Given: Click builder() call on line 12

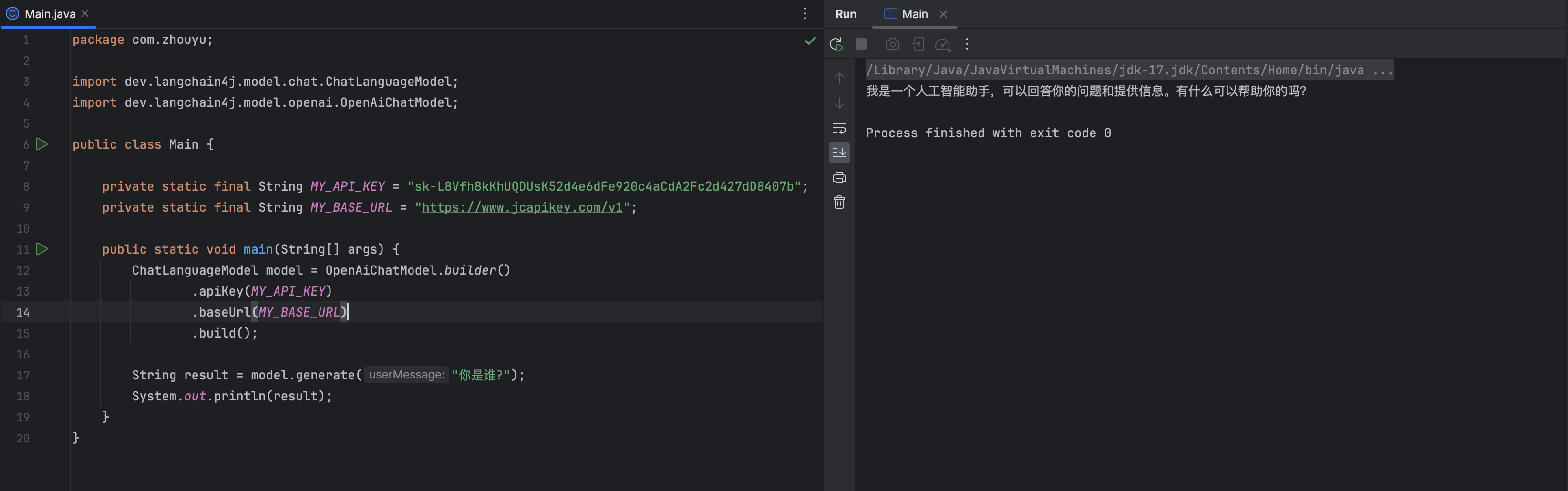Looking at the screenshot, I should coord(477,270).
